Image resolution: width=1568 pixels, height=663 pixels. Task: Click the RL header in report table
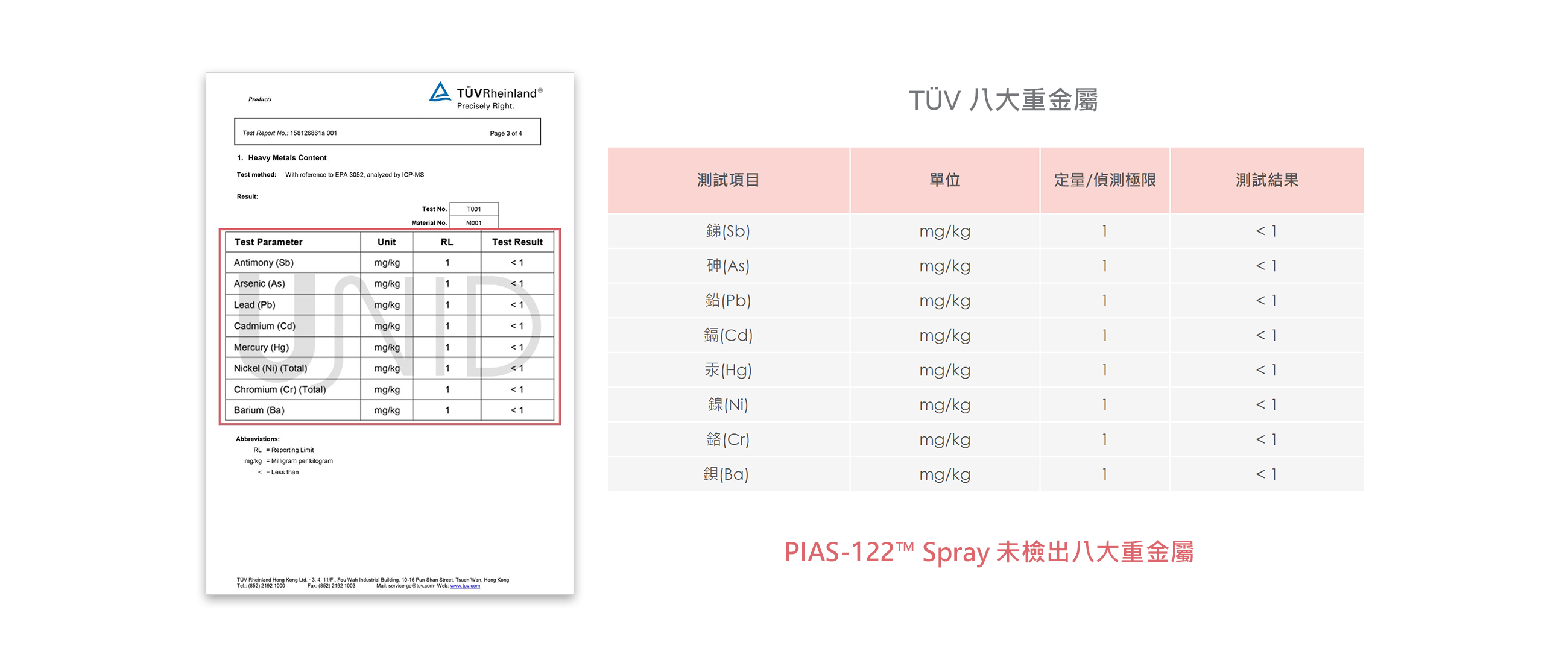pyautogui.click(x=447, y=242)
